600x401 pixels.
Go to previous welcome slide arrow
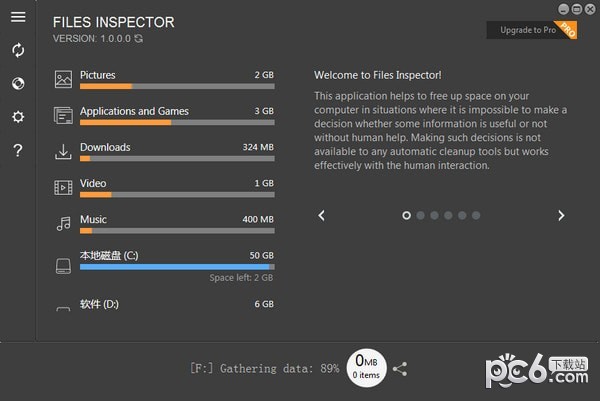pyautogui.click(x=322, y=215)
